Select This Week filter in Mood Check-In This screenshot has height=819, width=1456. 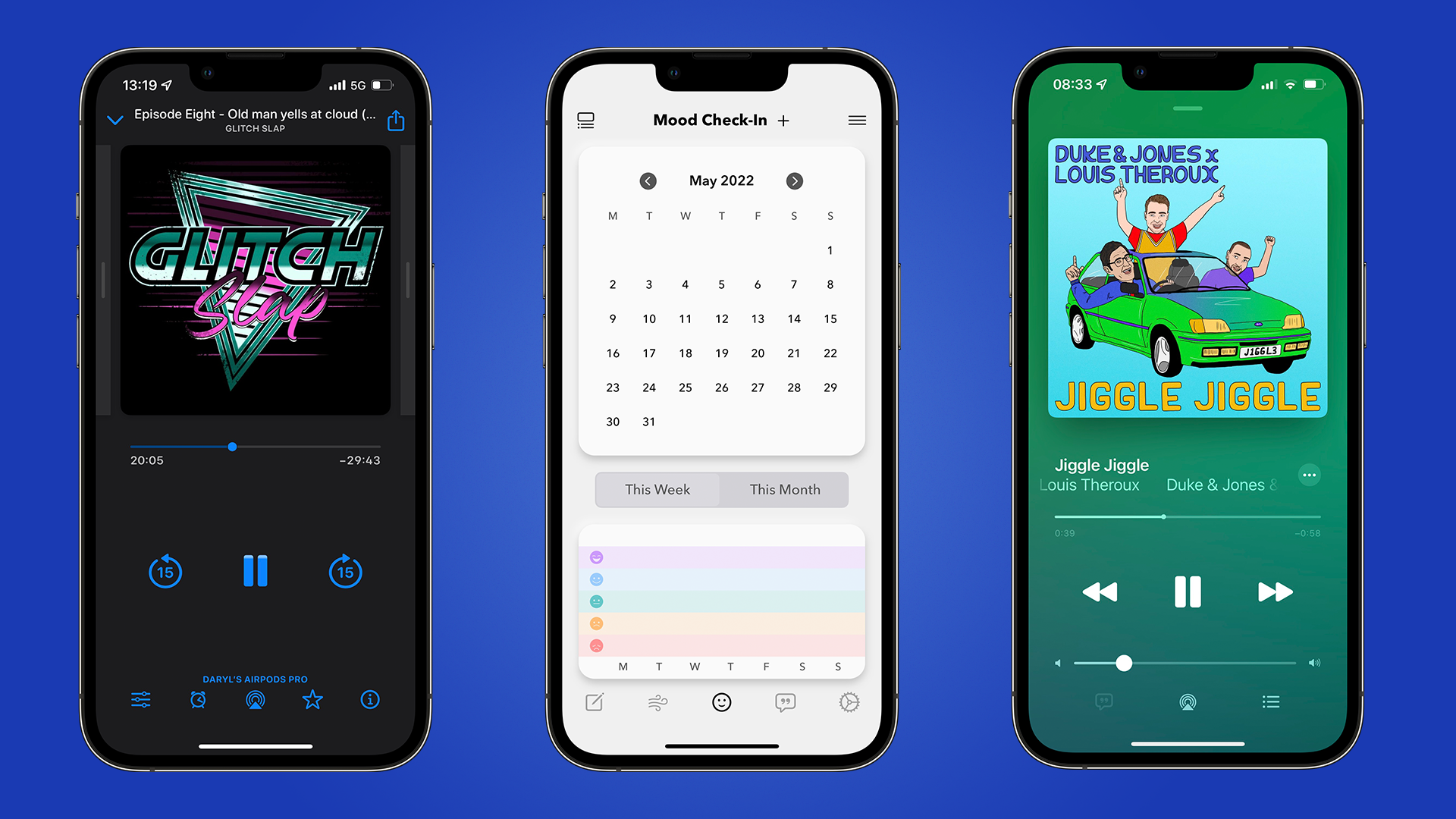click(657, 489)
